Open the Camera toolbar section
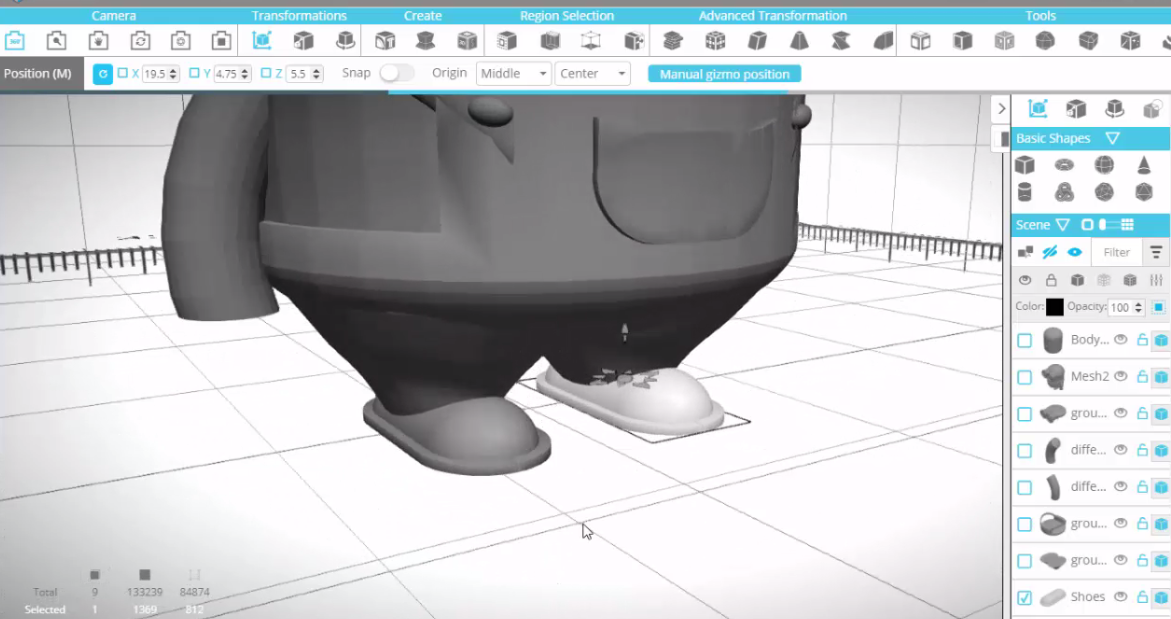This screenshot has width=1171, height=619. 114,16
